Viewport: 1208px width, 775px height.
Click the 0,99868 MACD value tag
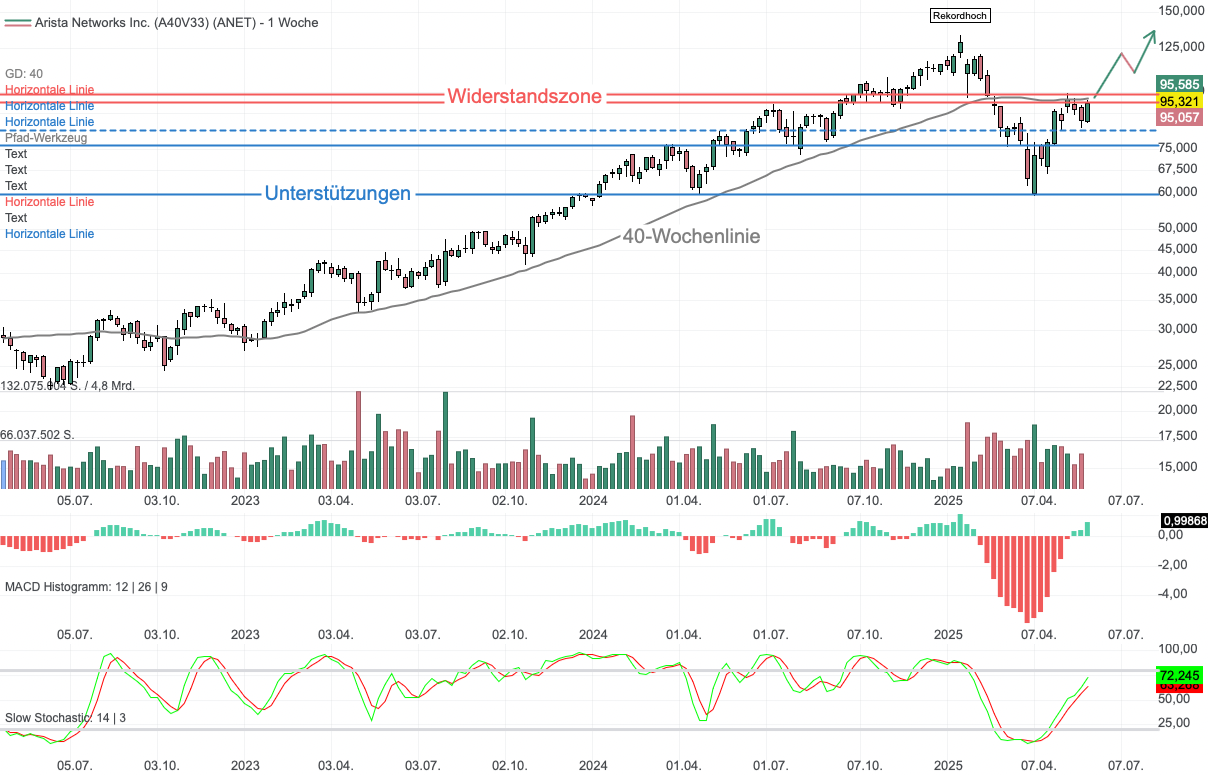(1184, 521)
